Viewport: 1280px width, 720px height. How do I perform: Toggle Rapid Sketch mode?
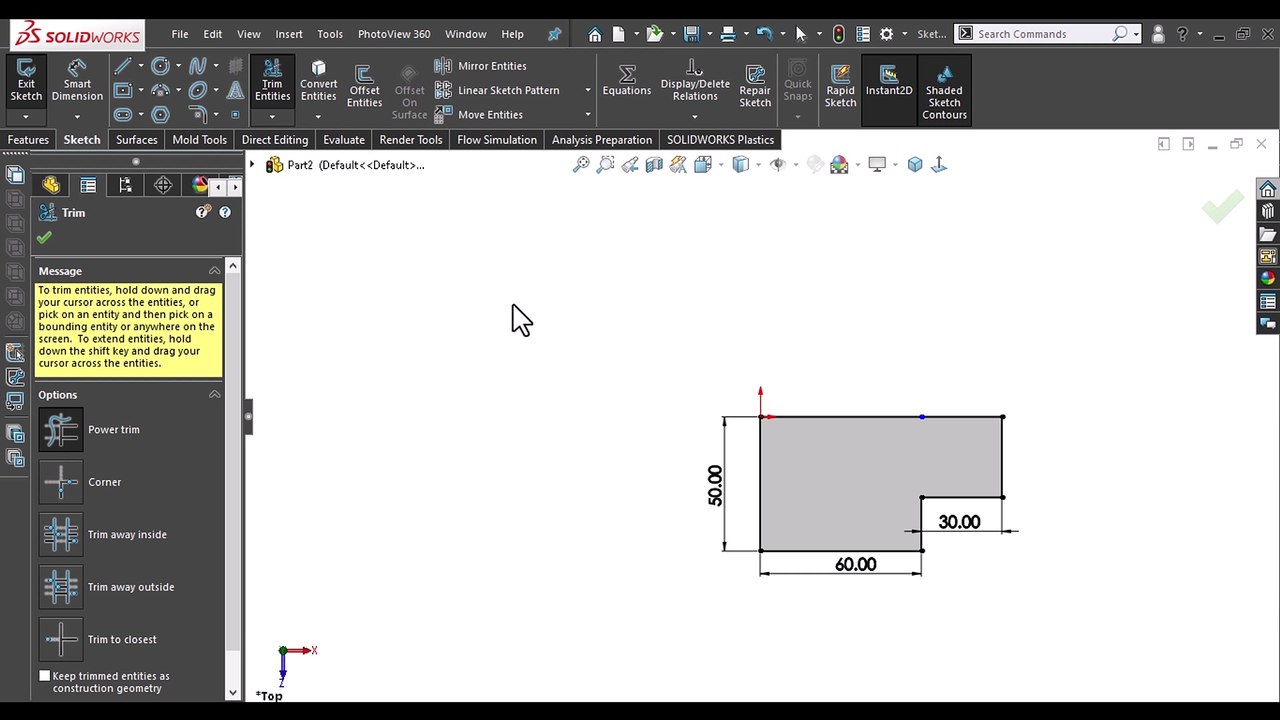tap(840, 86)
